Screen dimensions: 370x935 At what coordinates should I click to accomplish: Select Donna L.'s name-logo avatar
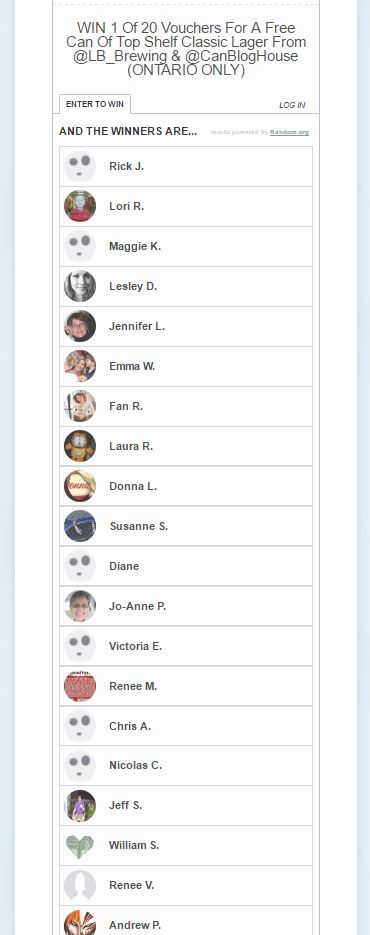(x=80, y=486)
